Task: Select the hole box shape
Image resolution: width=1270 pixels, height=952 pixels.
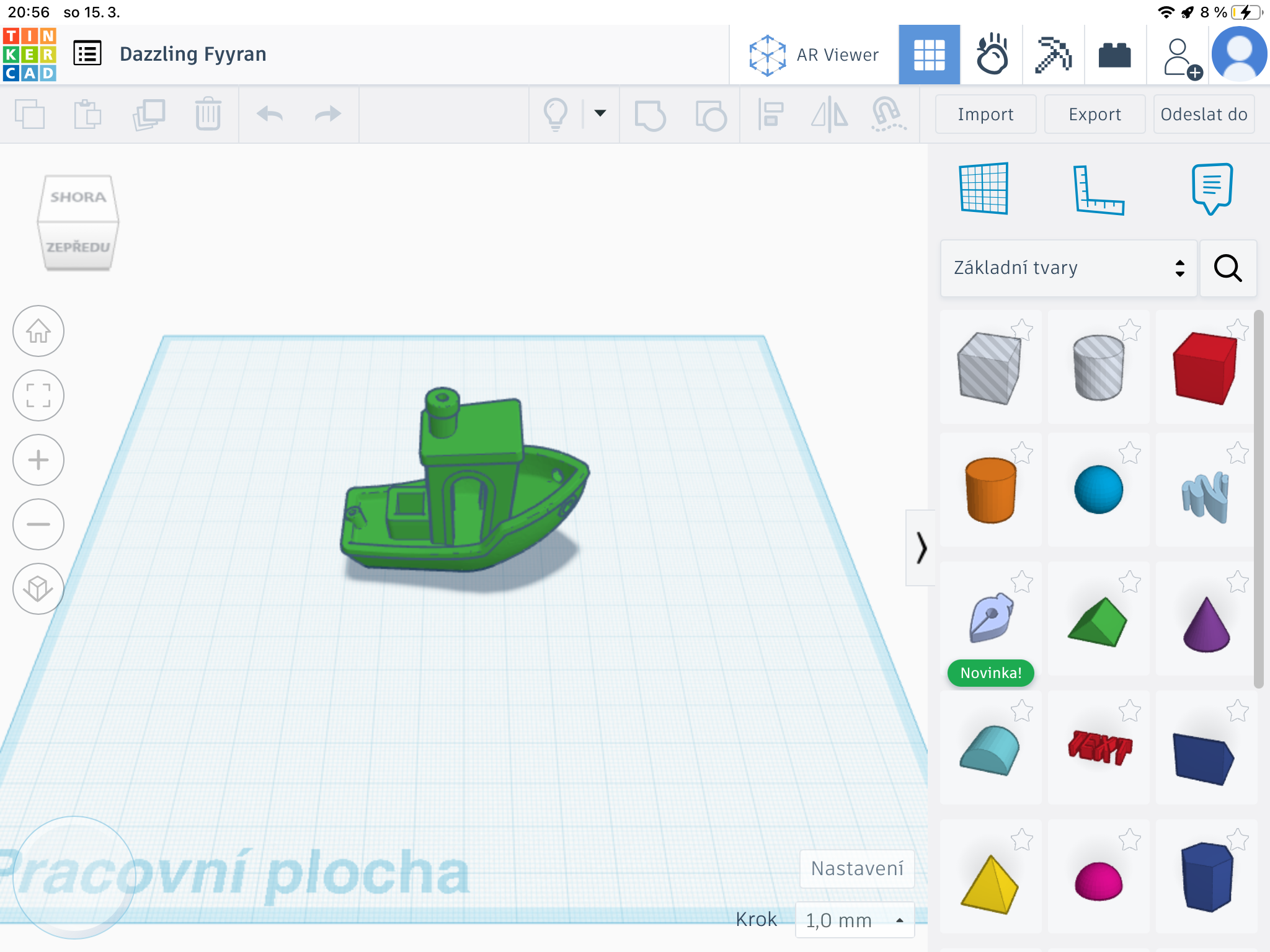Action: (x=990, y=369)
